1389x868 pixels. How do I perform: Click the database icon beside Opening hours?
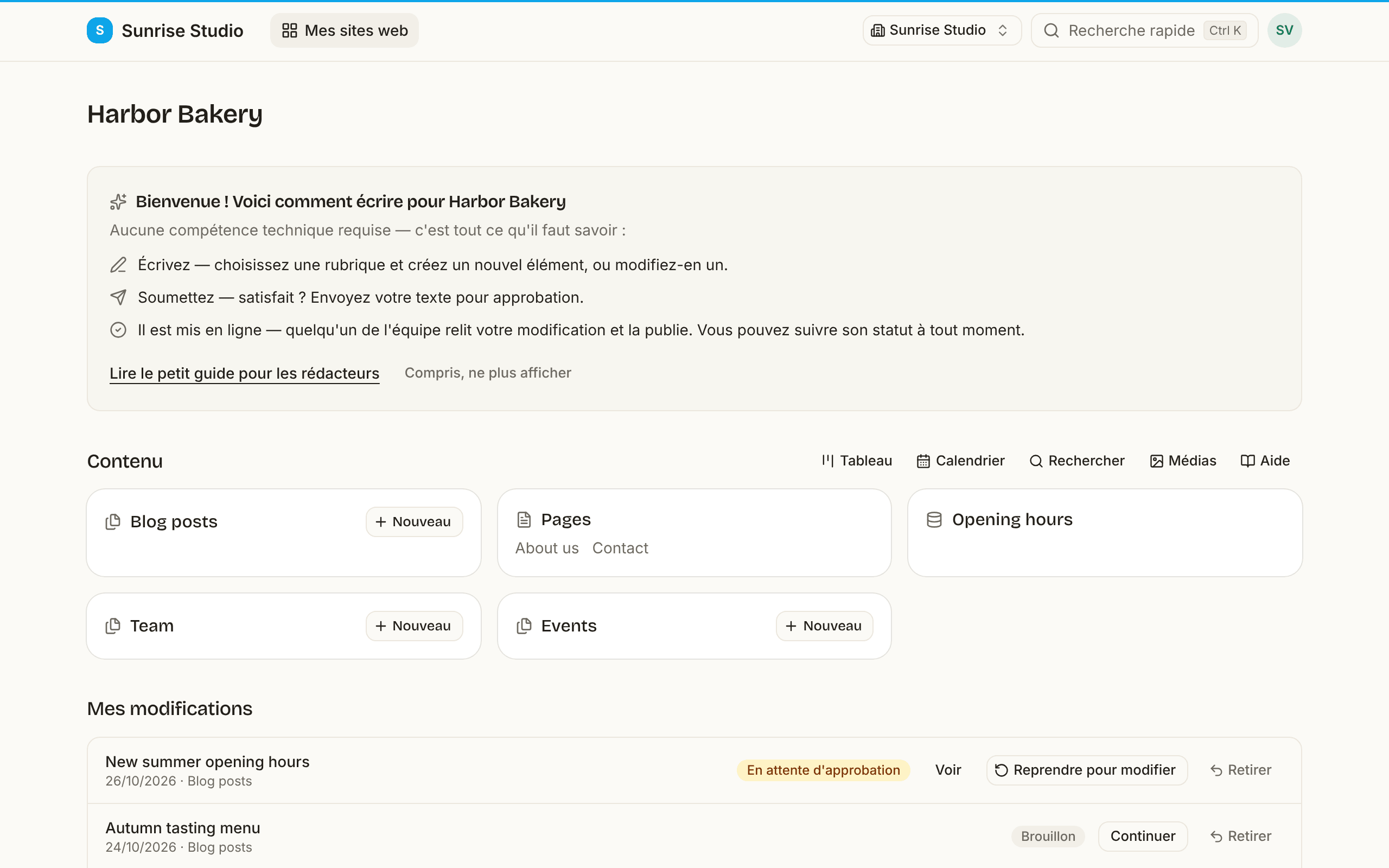click(x=934, y=520)
